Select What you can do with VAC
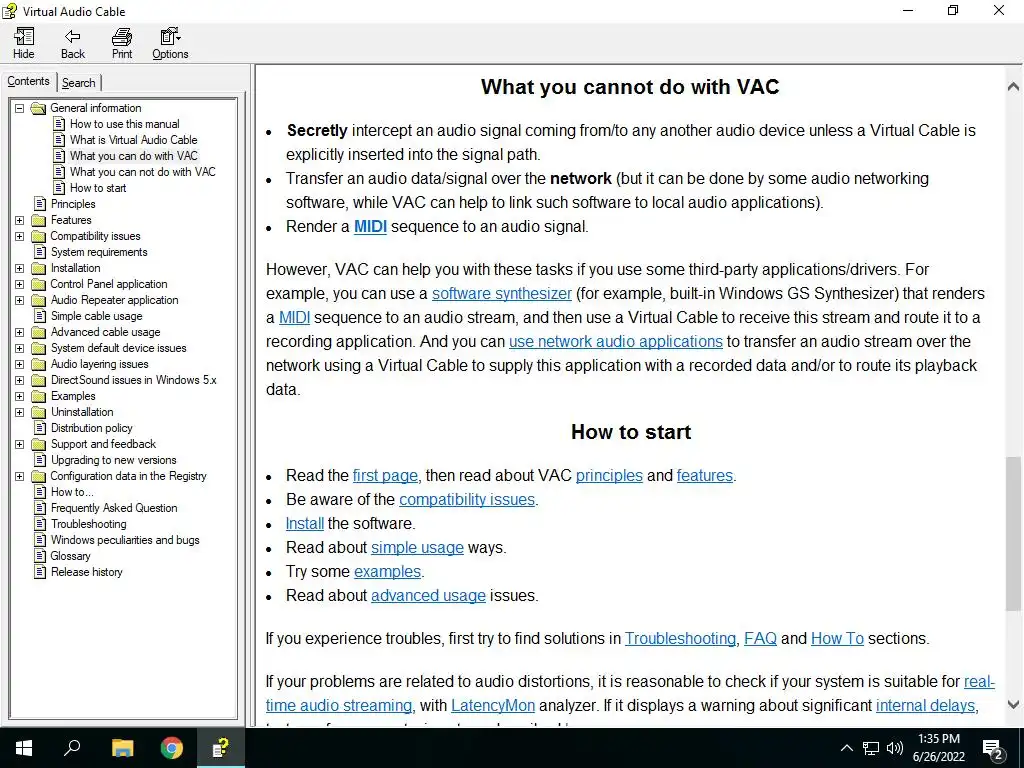The image size is (1024, 768). click(133, 156)
